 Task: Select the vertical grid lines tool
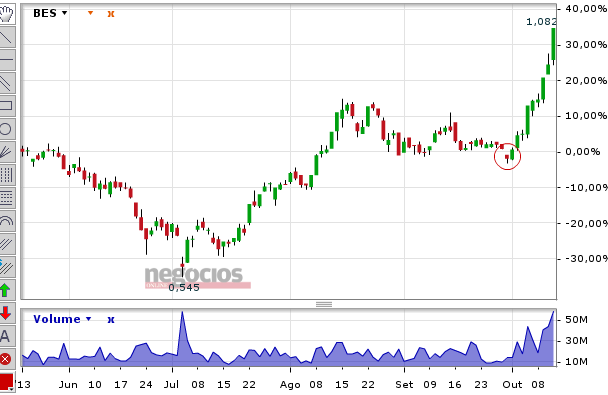pos(7,175)
